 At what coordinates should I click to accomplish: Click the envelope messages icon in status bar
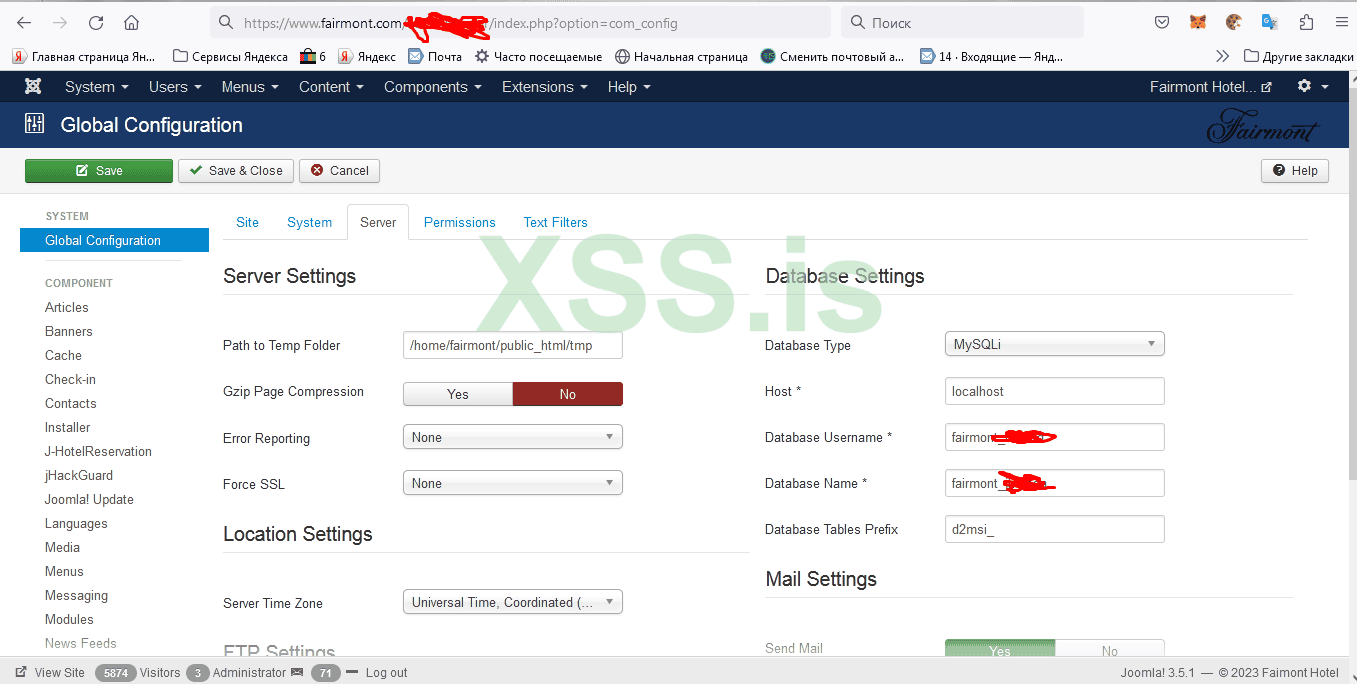point(296,673)
